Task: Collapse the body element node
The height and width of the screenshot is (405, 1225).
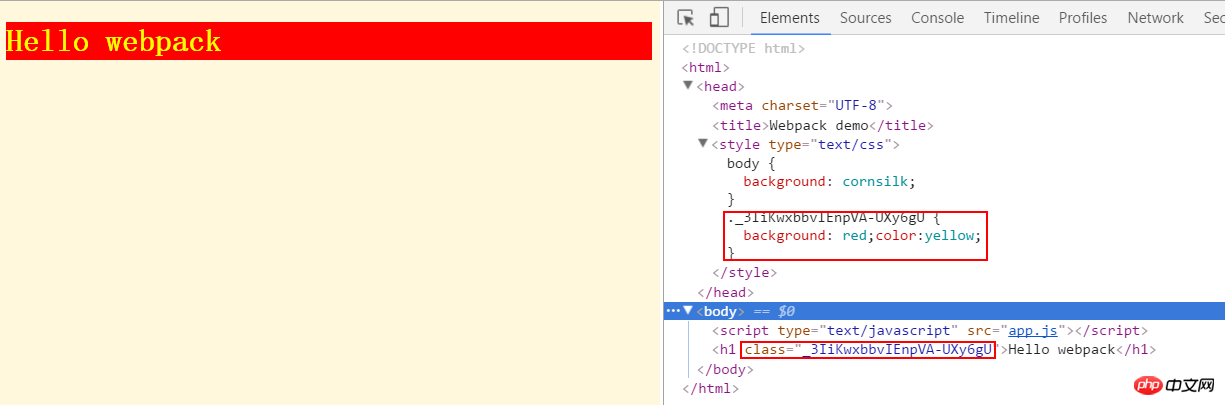Action: (688, 311)
